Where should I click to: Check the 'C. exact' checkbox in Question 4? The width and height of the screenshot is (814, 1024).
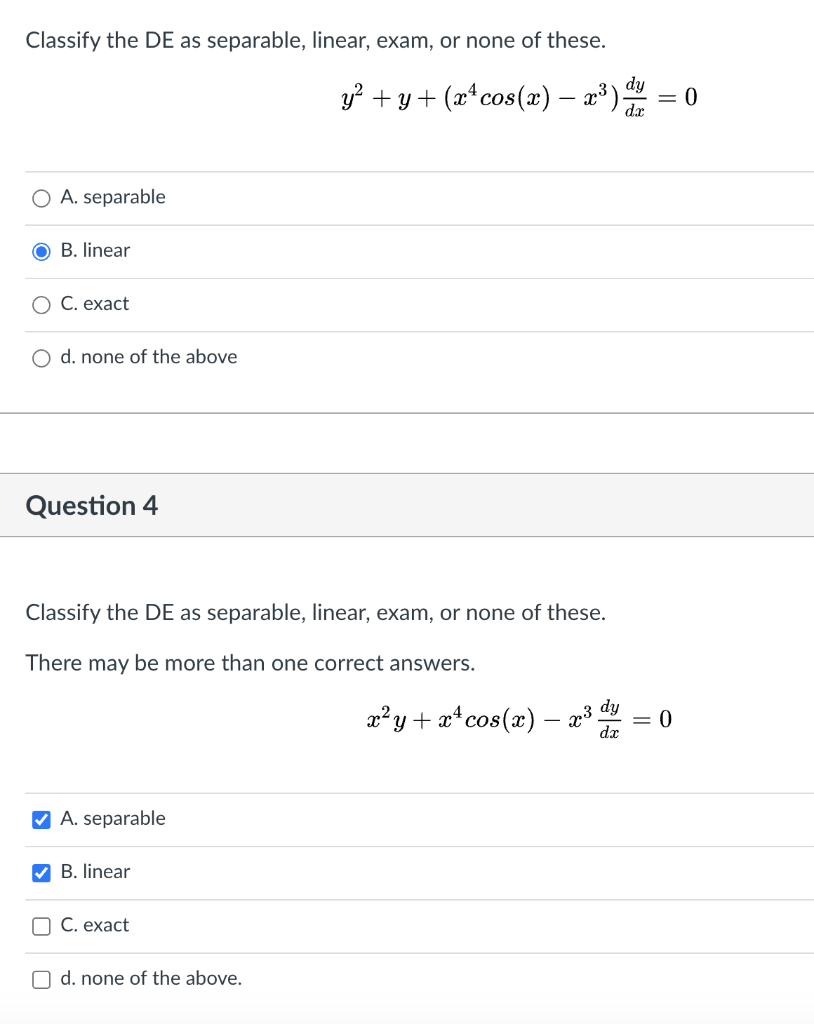point(41,926)
